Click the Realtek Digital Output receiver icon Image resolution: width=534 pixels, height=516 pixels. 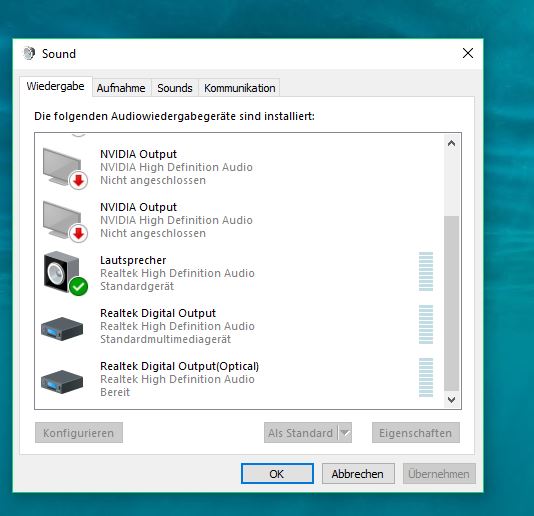click(62, 328)
